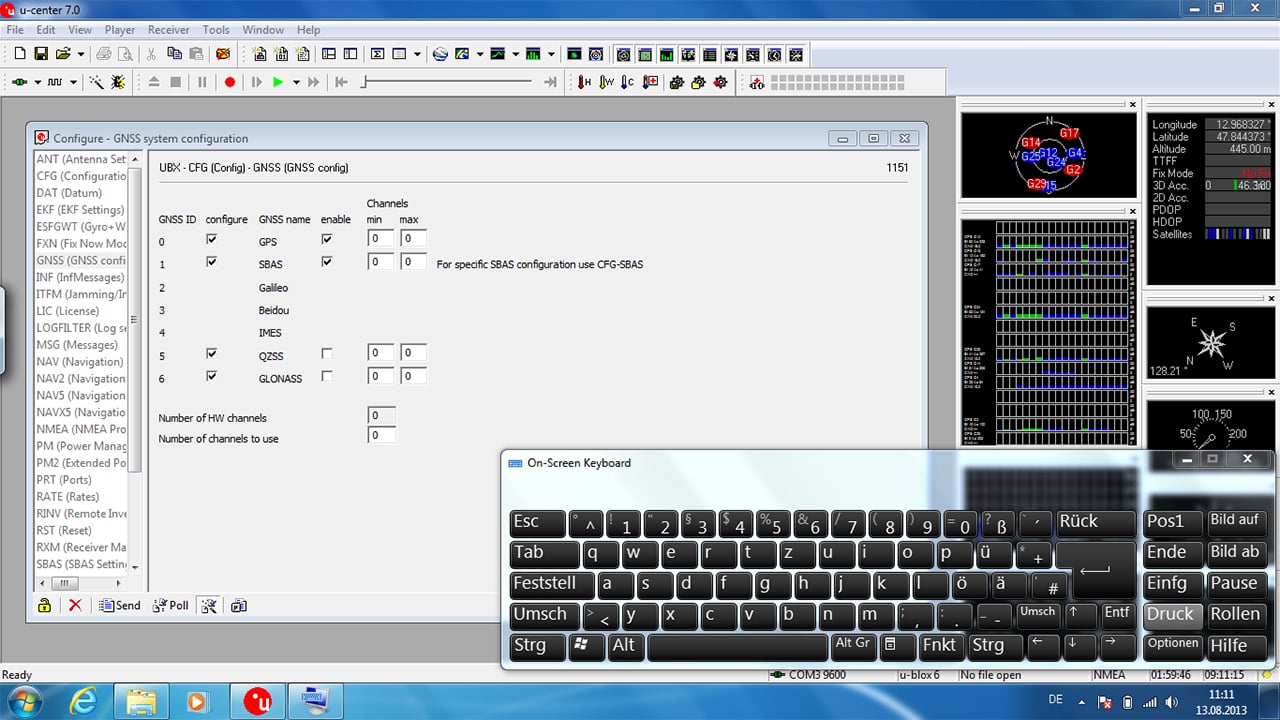
Task: Select NAV5 (Navigation) in message list
Action: (x=81, y=395)
